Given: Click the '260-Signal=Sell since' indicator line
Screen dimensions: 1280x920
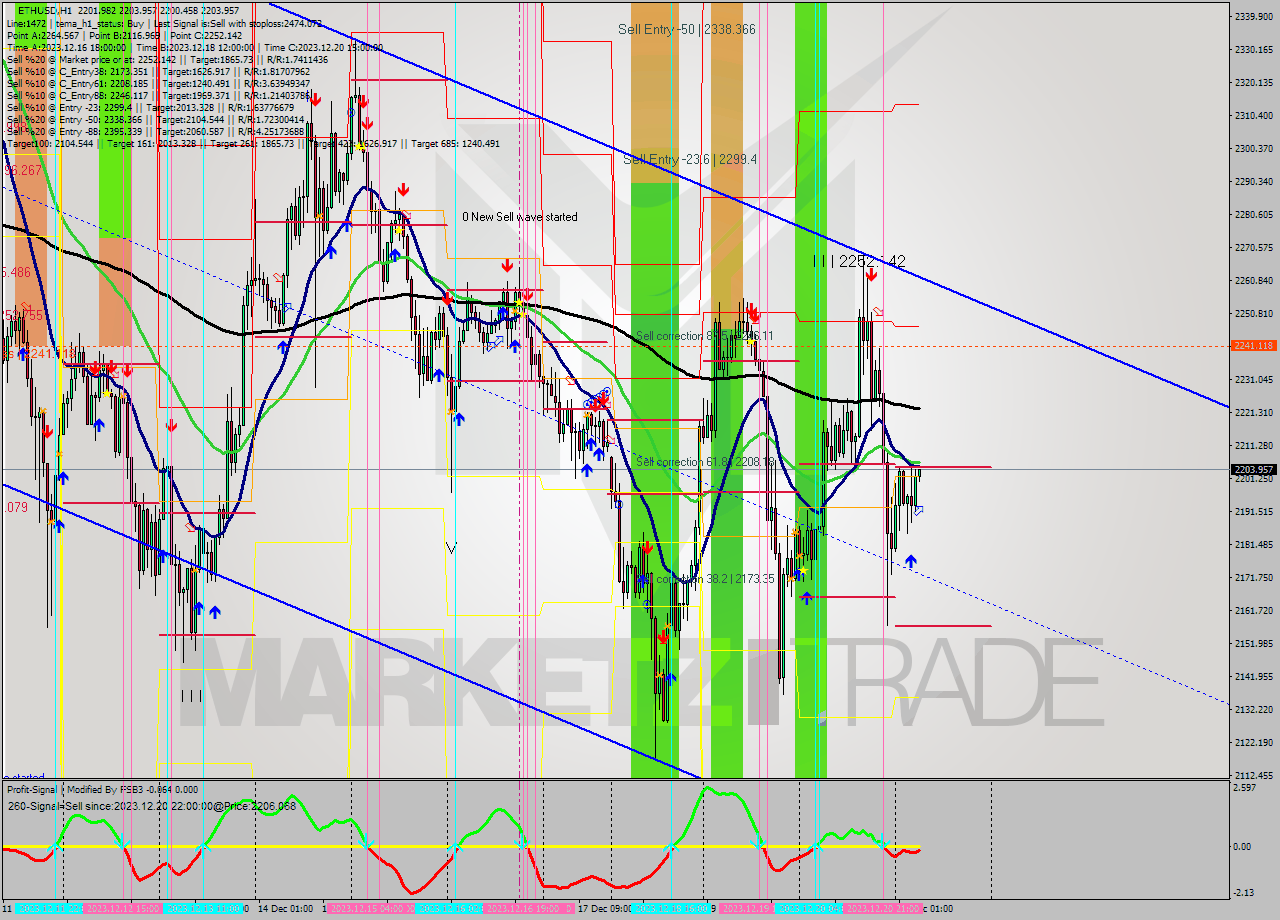Looking at the screenshot, I should tap(151, 805).
